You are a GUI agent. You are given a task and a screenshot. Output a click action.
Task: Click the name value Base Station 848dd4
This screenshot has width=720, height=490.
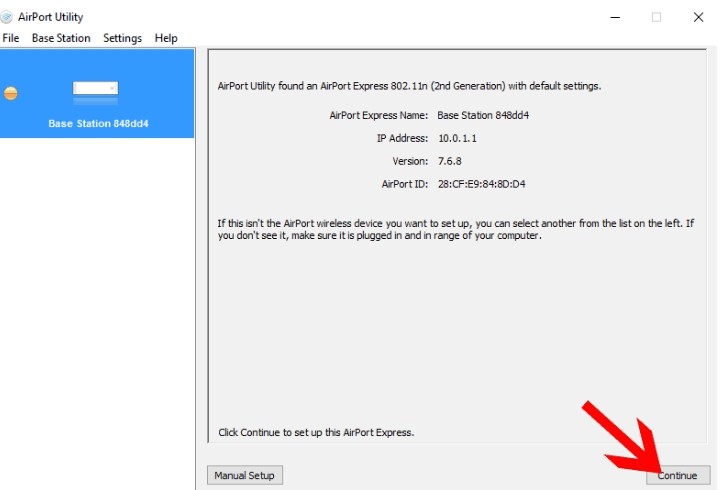tap(483, 115)
